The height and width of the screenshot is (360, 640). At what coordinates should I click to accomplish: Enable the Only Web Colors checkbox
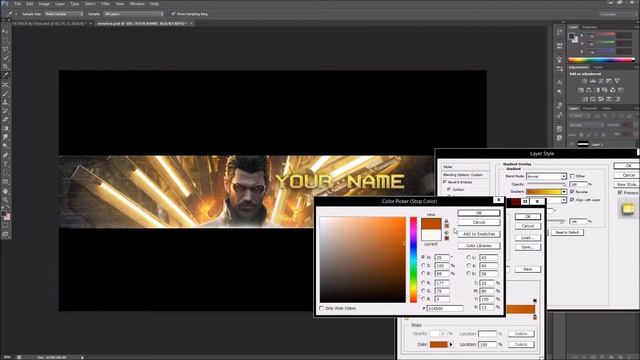[322, 308]
